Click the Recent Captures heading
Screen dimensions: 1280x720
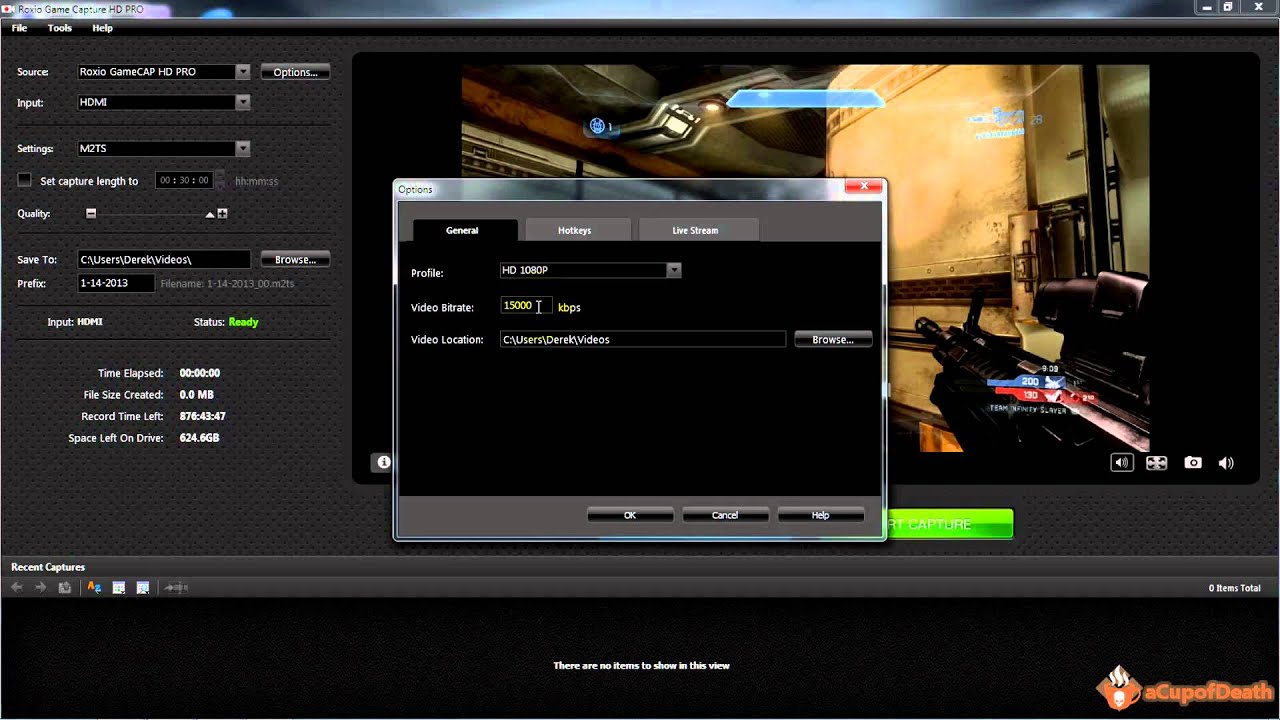[x=48, y=567]
